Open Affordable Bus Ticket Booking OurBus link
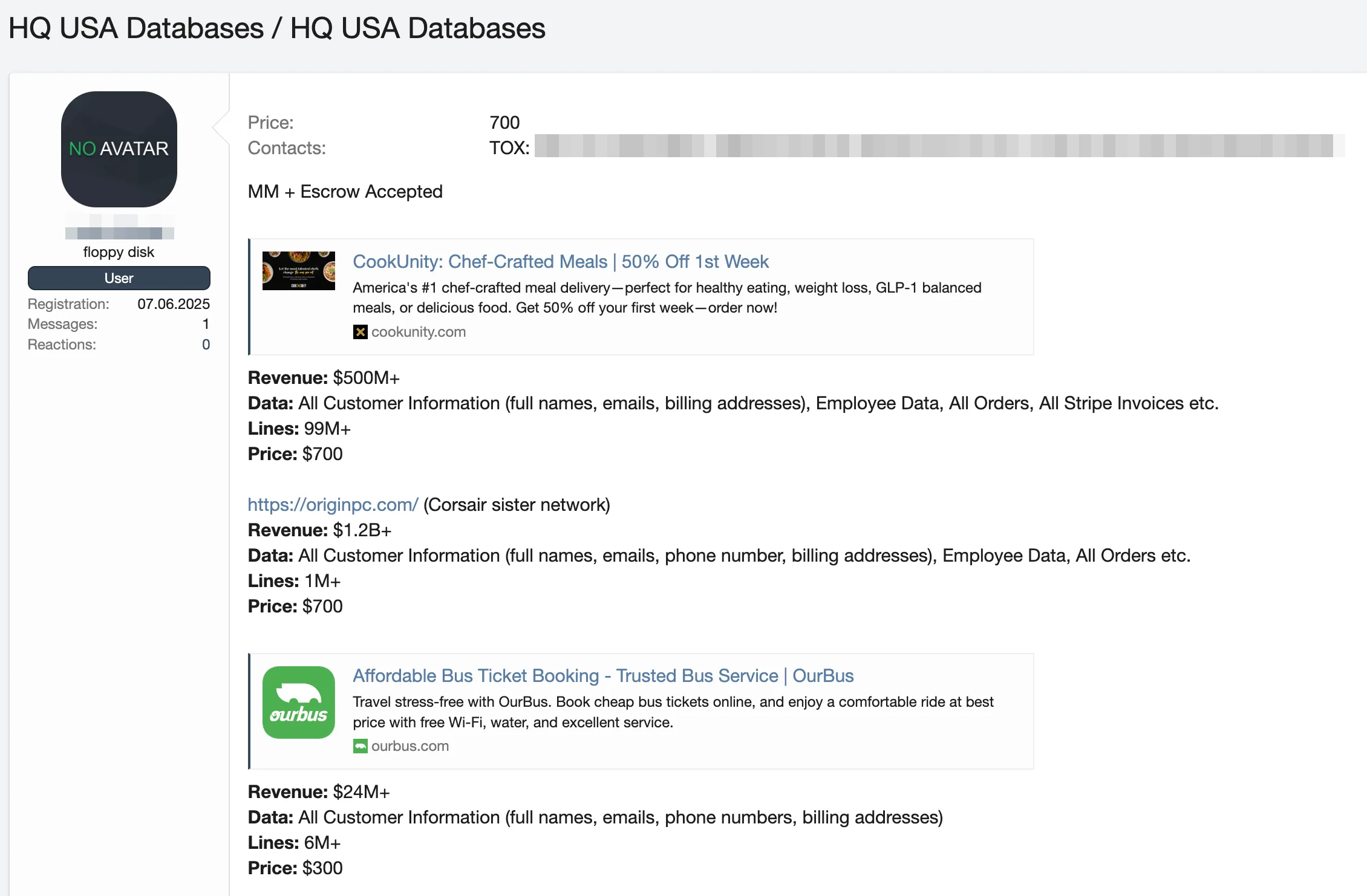This screenshot has width=1367, height=896. (x=603, y=676)
